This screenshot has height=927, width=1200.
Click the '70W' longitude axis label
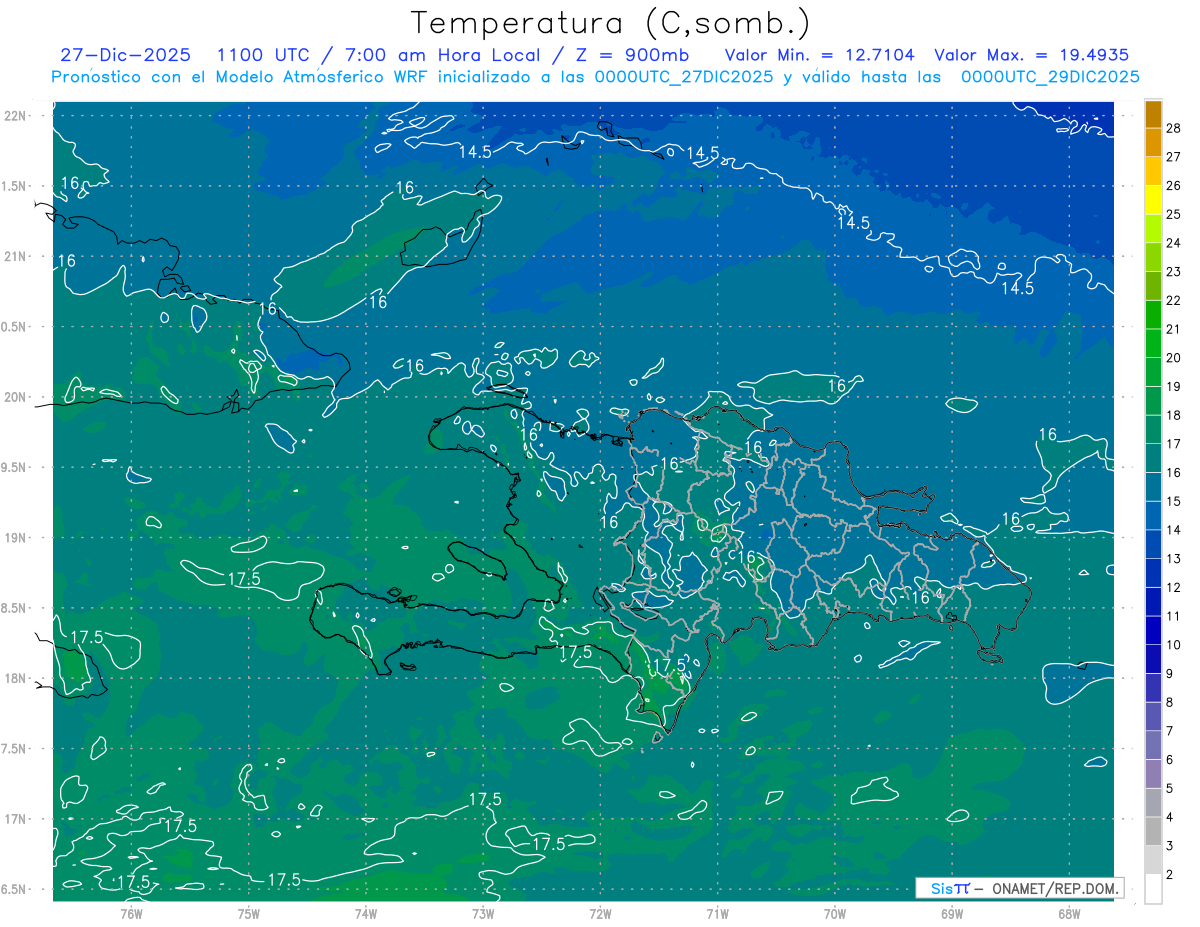click(x=834, y=913)
